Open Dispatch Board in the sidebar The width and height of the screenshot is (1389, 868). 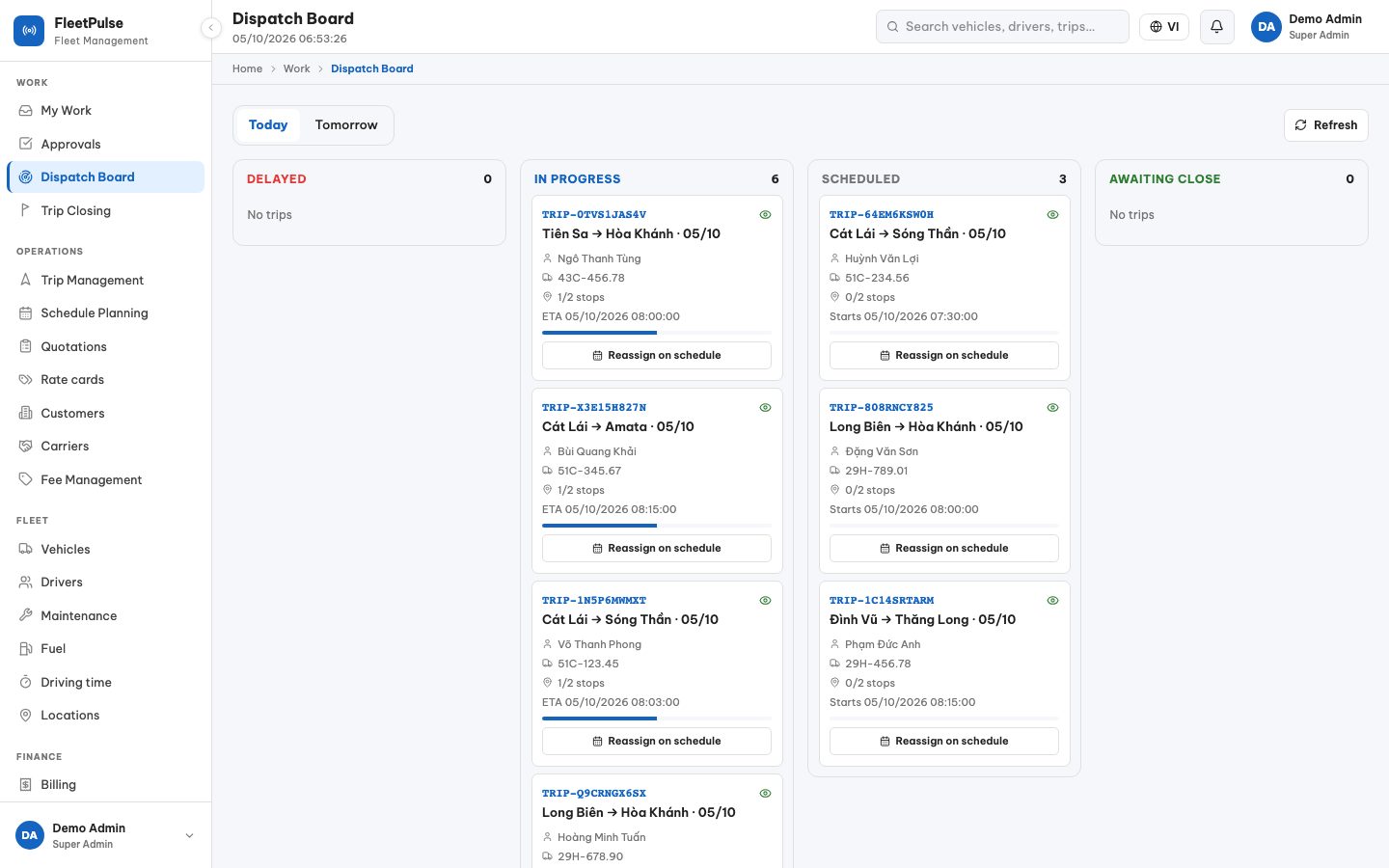pyautogui.click(x=106, y=177)
